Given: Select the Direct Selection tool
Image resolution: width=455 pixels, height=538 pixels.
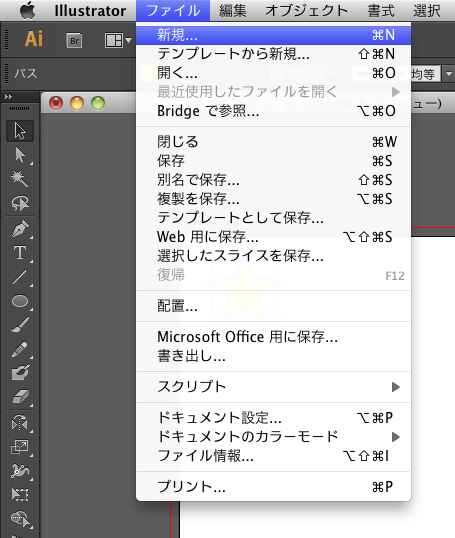Looking at the screenshot, I should [20, 155].
